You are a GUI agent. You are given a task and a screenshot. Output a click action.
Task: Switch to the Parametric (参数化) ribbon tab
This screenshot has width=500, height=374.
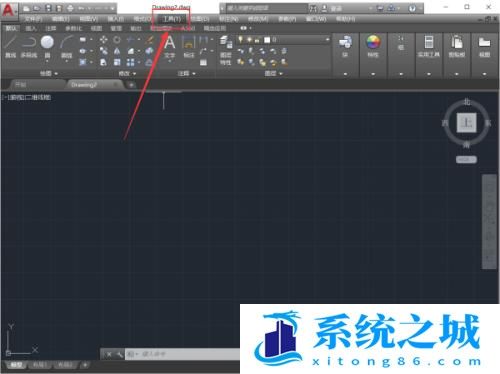[73, 28]
